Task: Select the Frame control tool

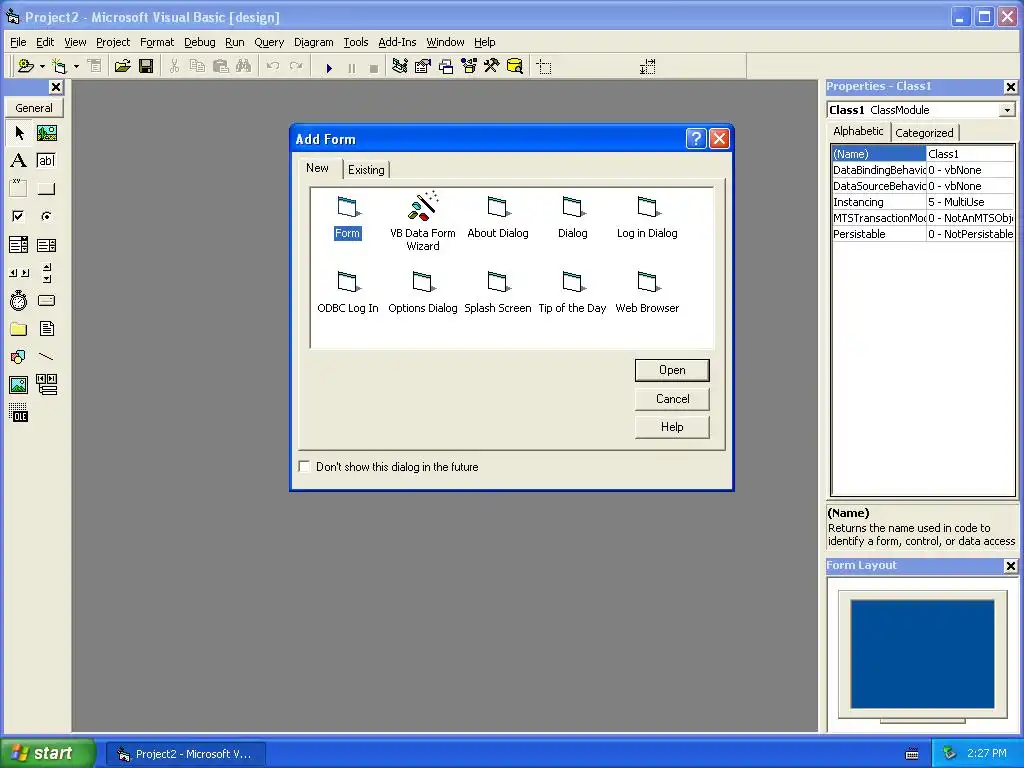Action: (18, 189)
